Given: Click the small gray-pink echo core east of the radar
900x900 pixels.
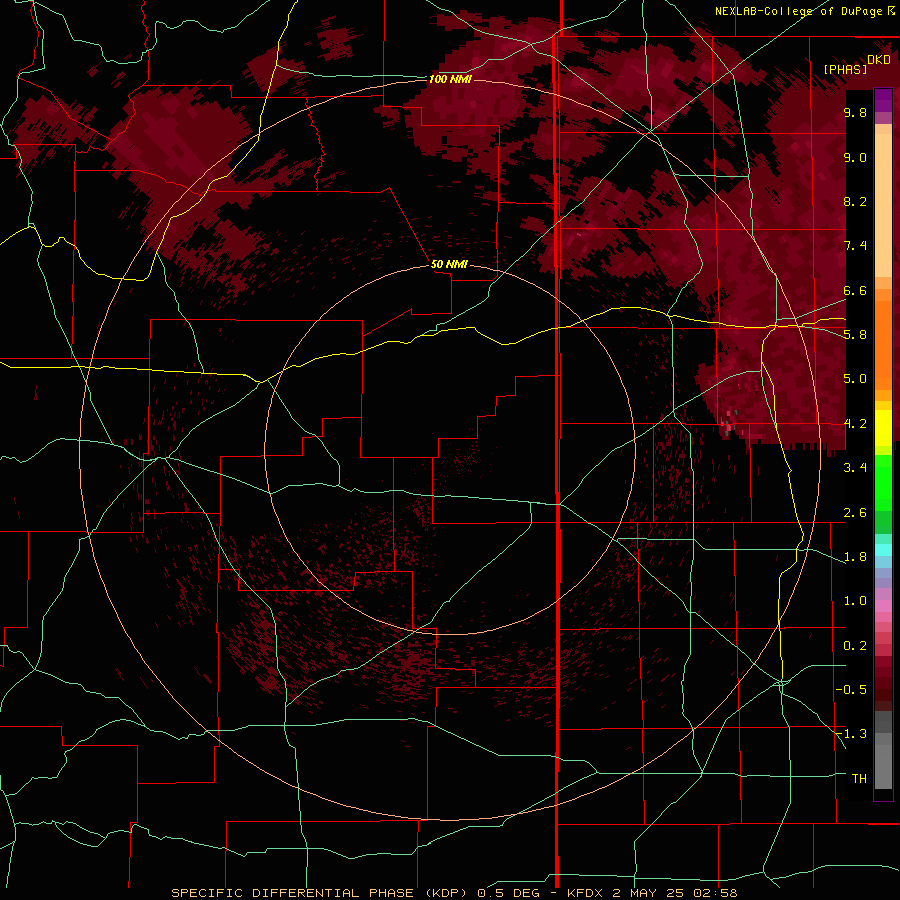Looking at the screenshot, I should pos(730,422).
